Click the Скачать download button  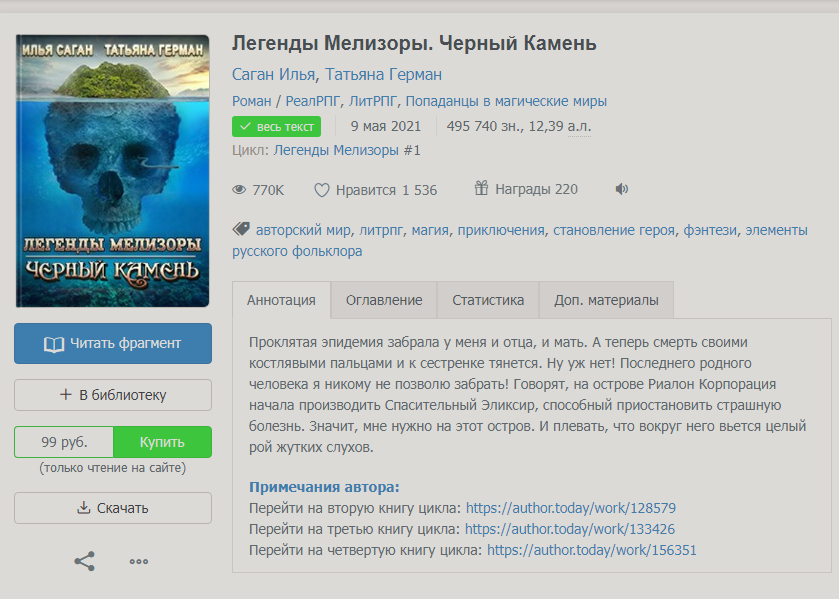coord(113,508)
